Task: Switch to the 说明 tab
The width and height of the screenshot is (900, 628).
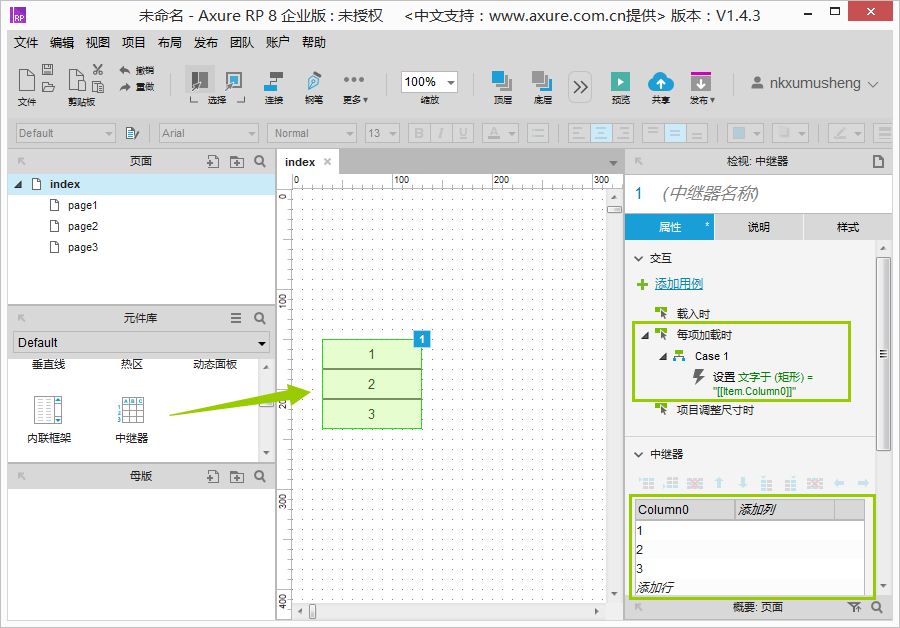Action: click(758, 227)
